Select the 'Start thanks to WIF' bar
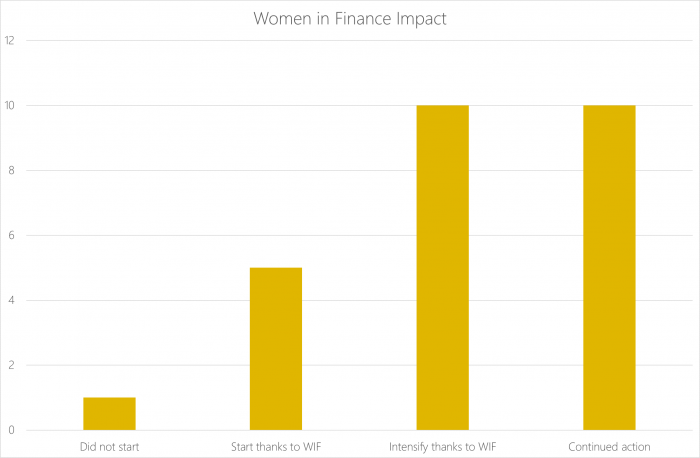 (276, 349)
